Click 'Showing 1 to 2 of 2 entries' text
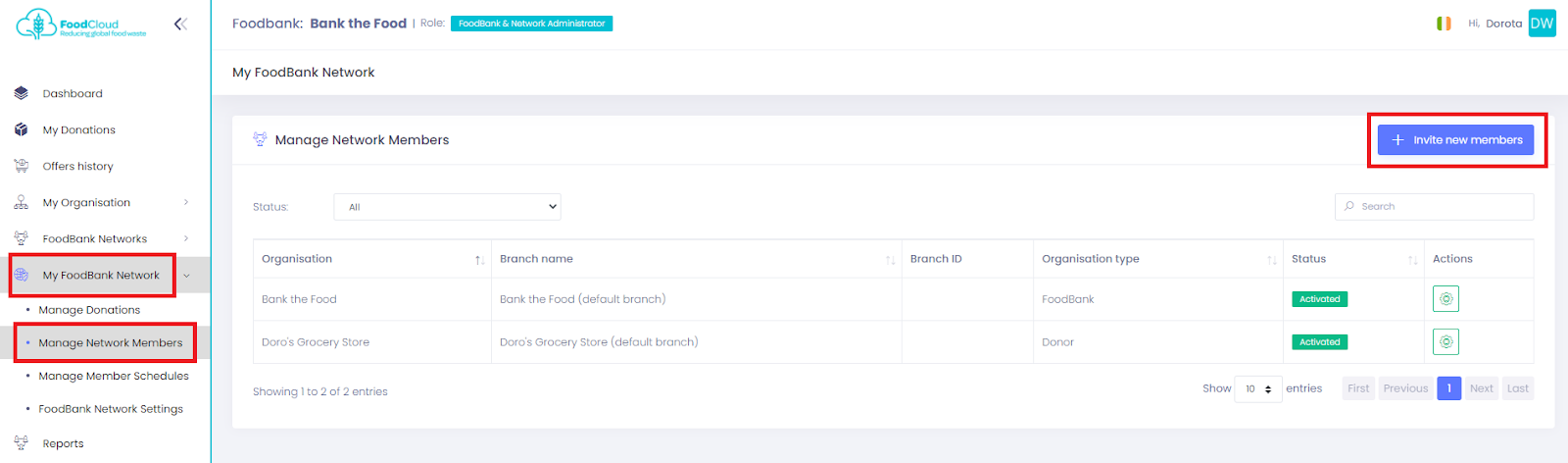Image resolution: width=1568 pixels, height=463 pixels. 320,391
